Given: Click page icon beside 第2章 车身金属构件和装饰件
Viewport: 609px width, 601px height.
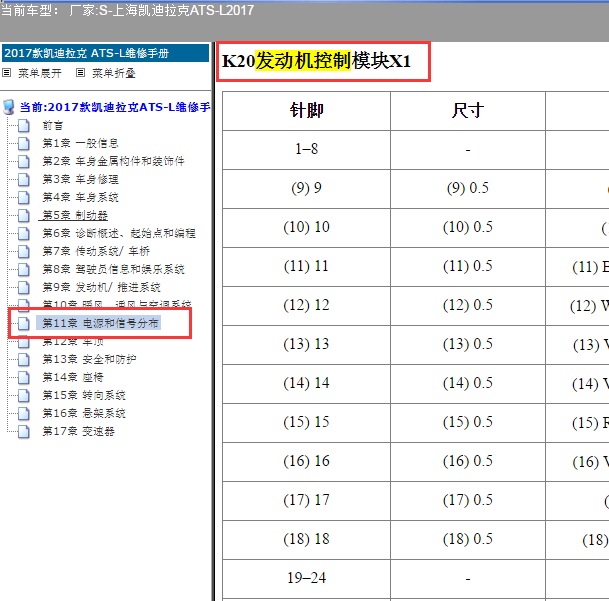Looking at the screenshot, I should [24, 161].
